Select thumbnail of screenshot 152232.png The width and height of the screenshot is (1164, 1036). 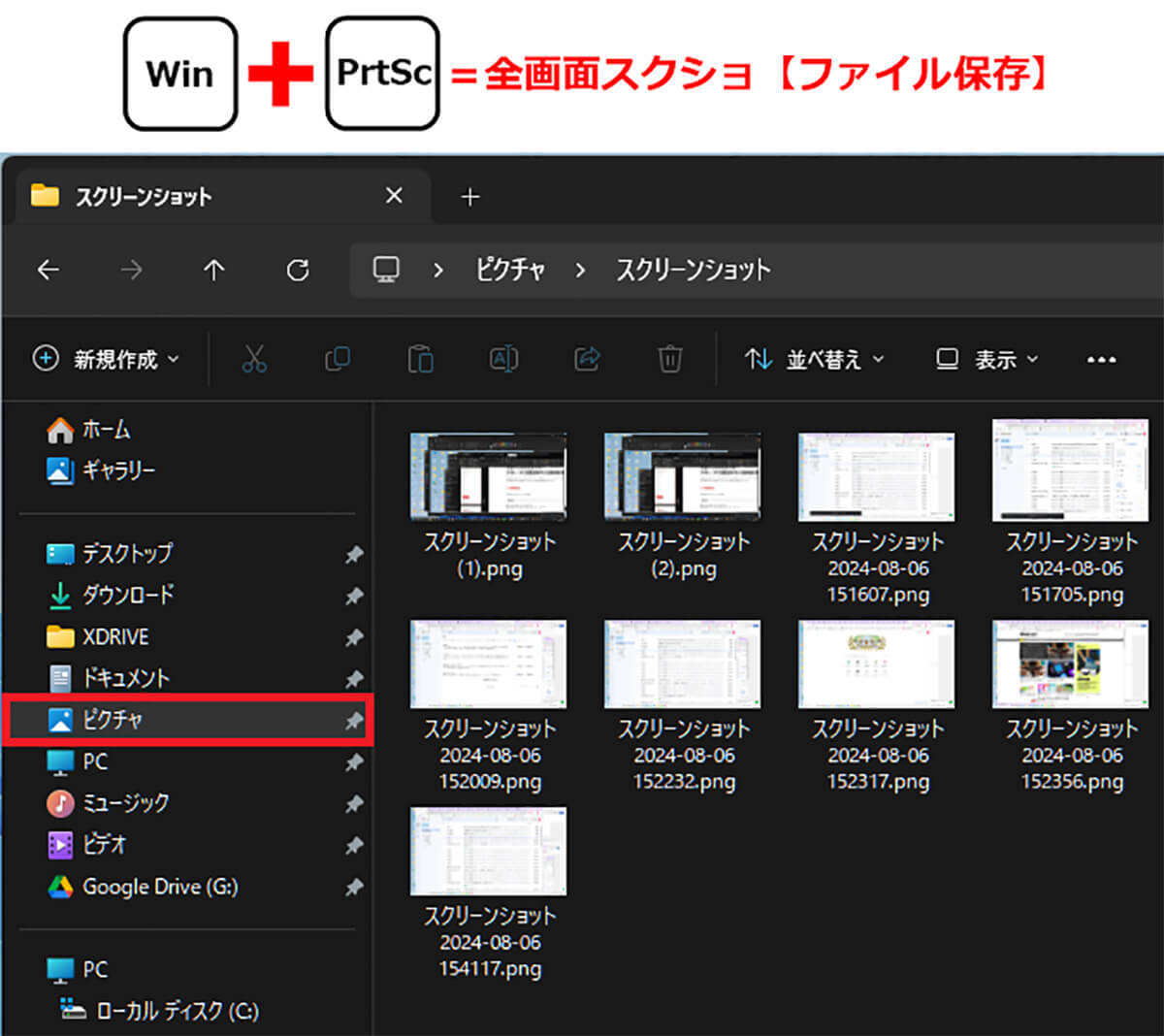pyautogui.click(x=683, y=664)
